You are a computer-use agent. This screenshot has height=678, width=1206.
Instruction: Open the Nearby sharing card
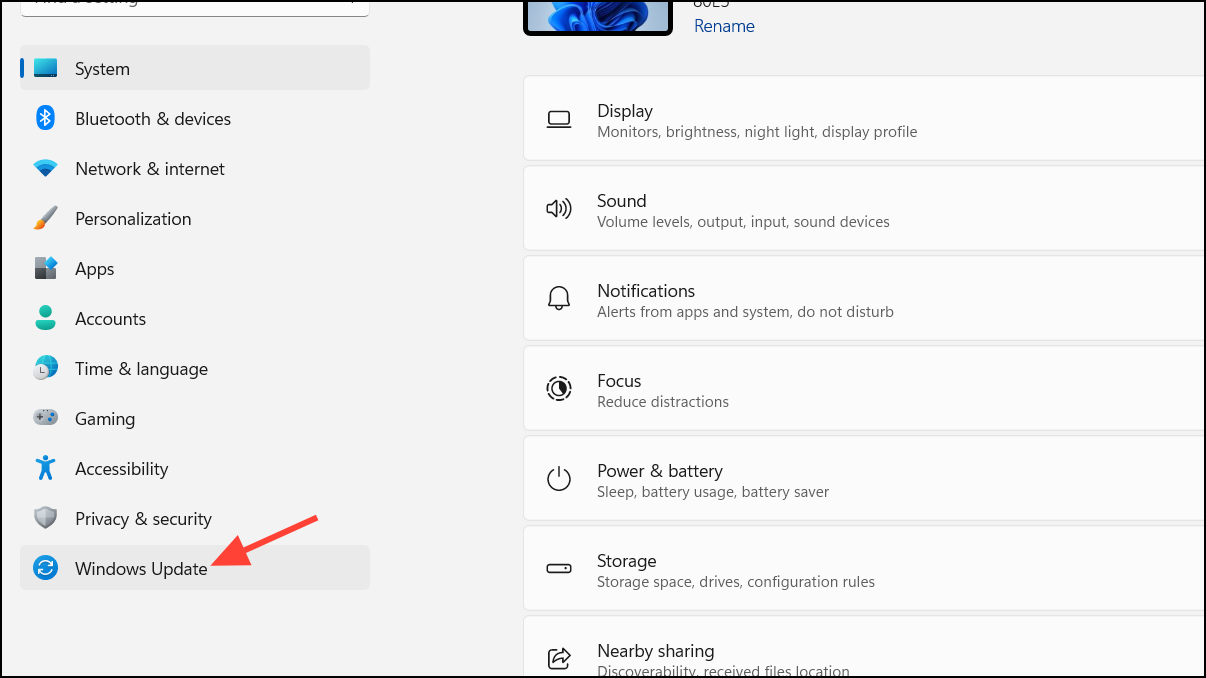[x=864, y=647]
